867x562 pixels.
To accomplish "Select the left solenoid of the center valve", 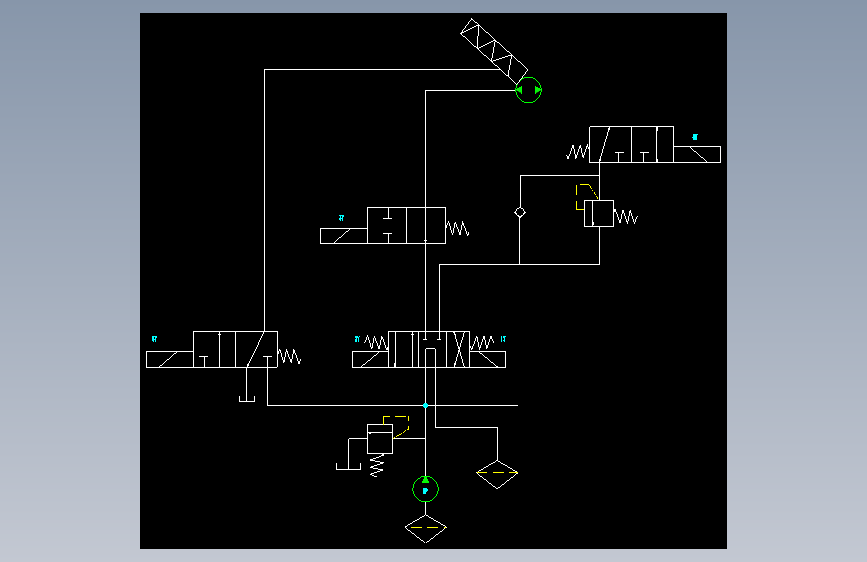I will (x=370, y=360).
